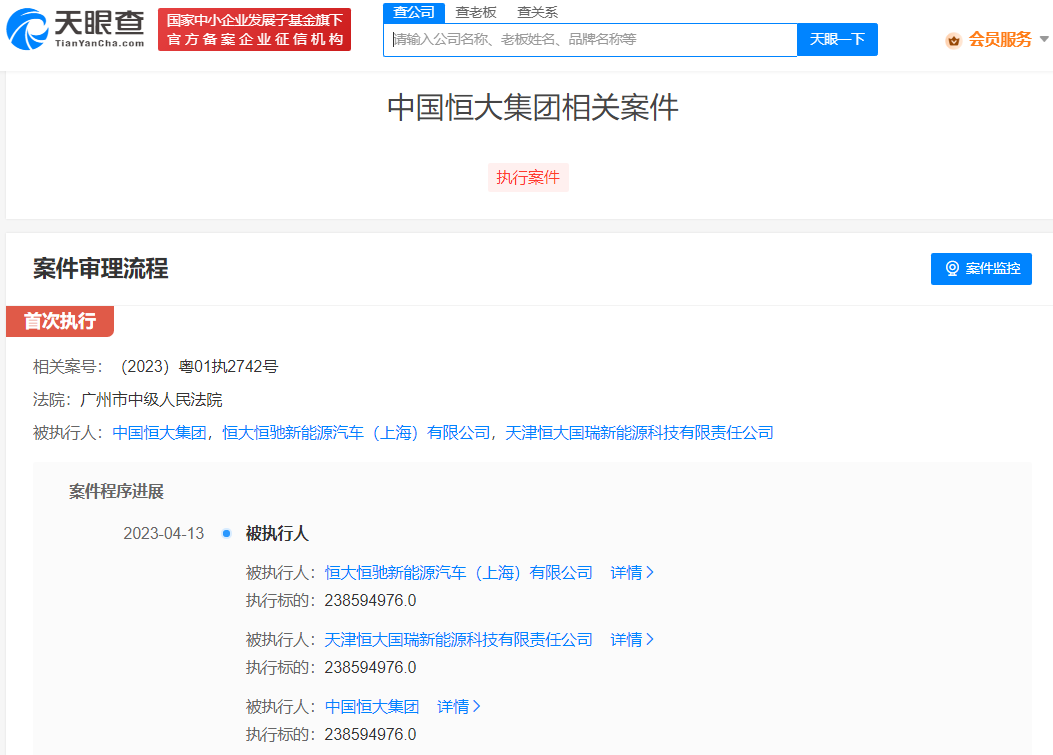Select court name 广州市中级人民法院 text

(x=151, y=400)
